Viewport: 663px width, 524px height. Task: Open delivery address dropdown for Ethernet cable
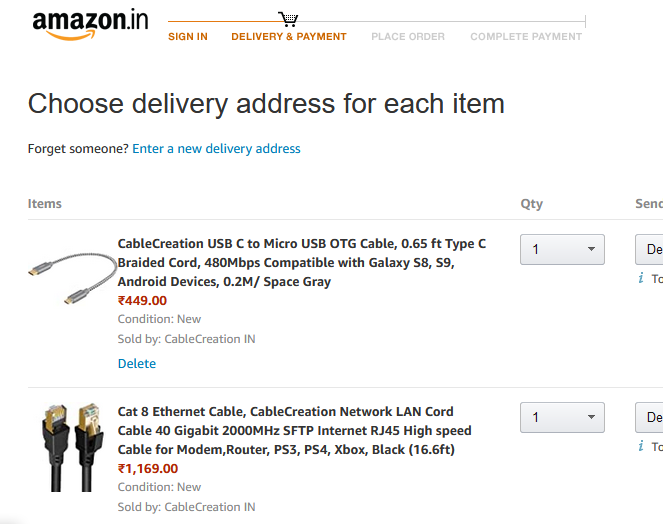point(649,417)
